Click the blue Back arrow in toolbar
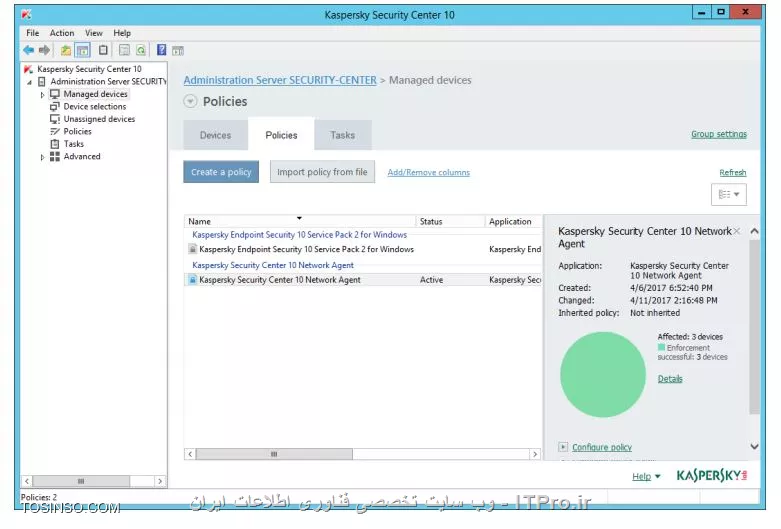Viewport: 781px width, 529px height. pyautogui.click(x=28, y=50)
